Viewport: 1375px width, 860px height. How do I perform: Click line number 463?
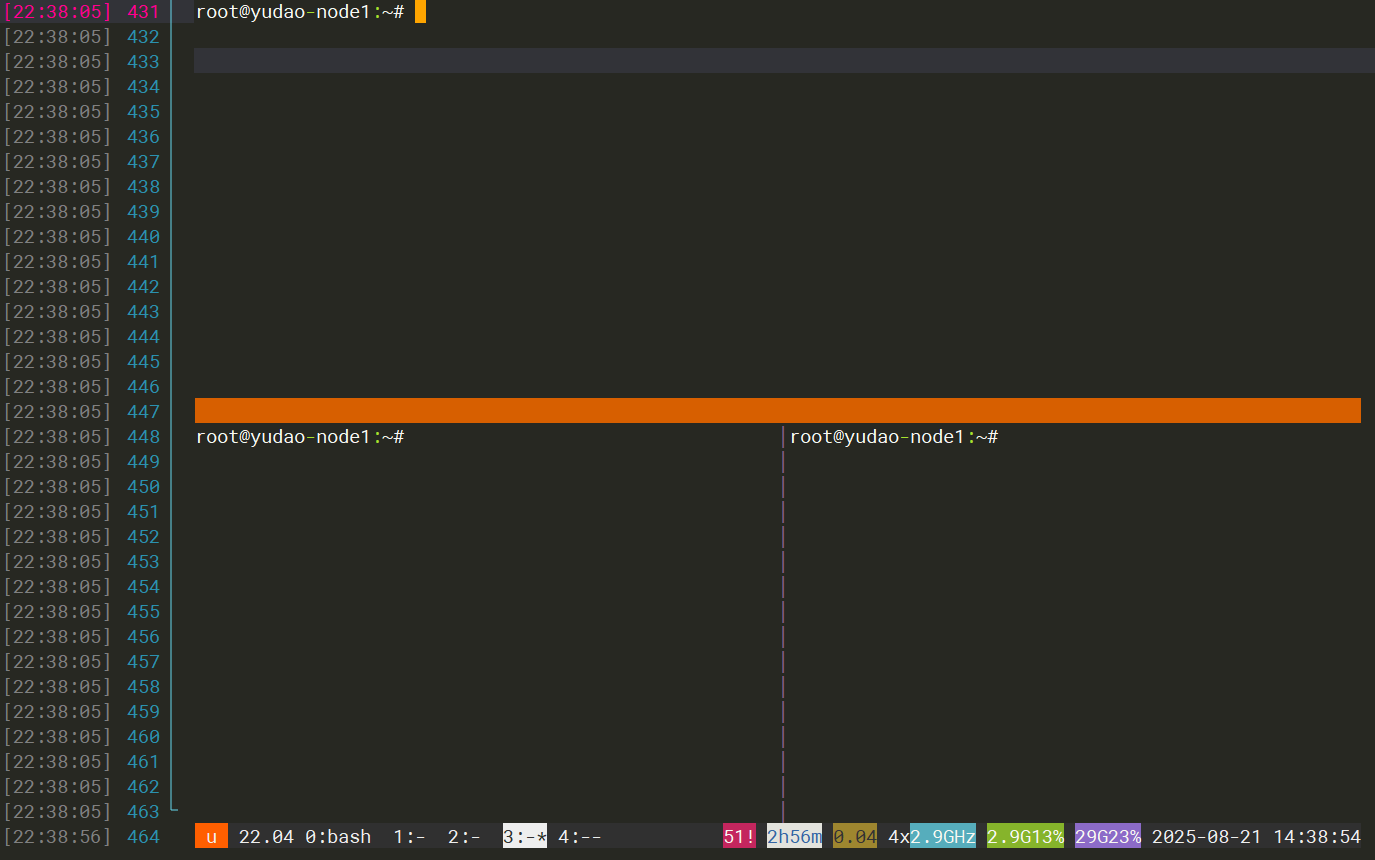point(143,812)
